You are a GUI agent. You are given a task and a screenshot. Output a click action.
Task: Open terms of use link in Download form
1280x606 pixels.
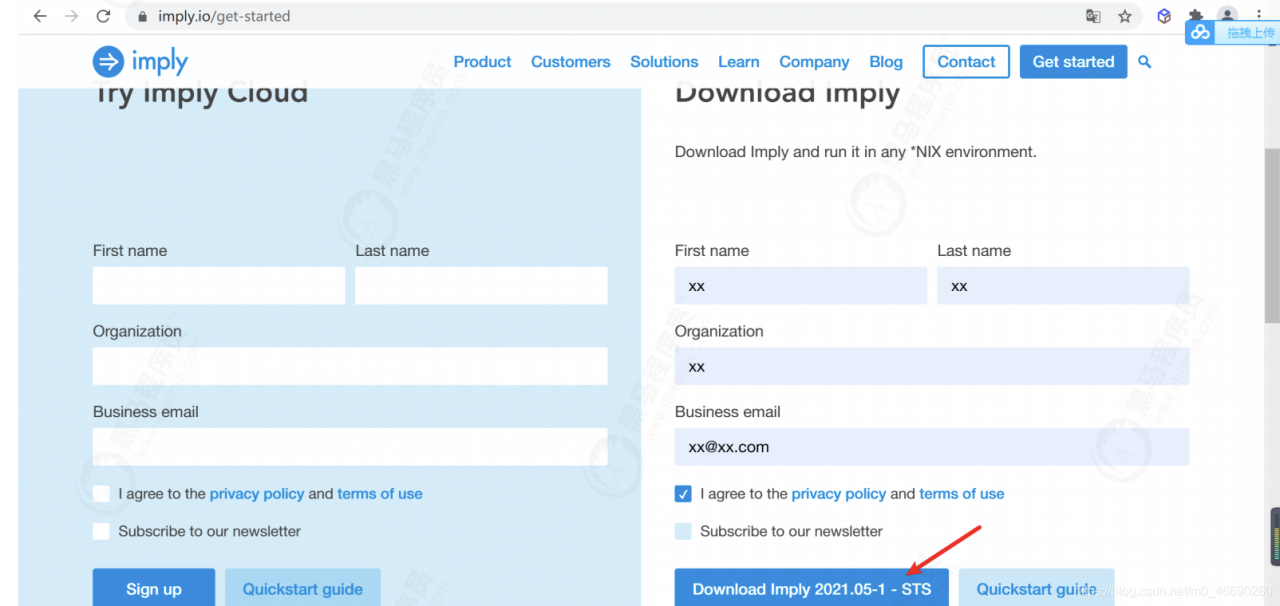pyautogui.click(x=962, y=494)
